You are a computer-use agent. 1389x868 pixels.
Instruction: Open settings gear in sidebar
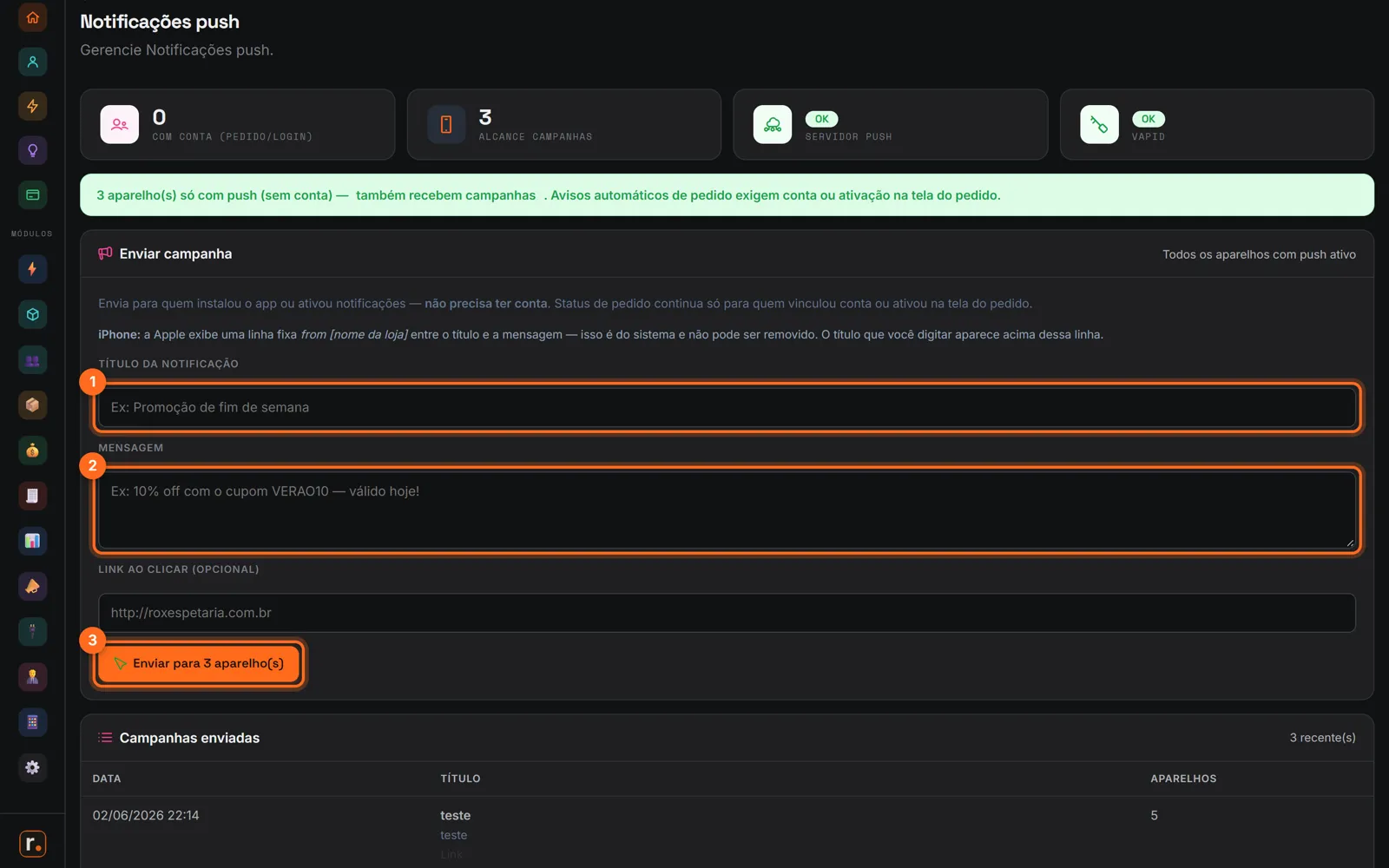coord(32,767)
